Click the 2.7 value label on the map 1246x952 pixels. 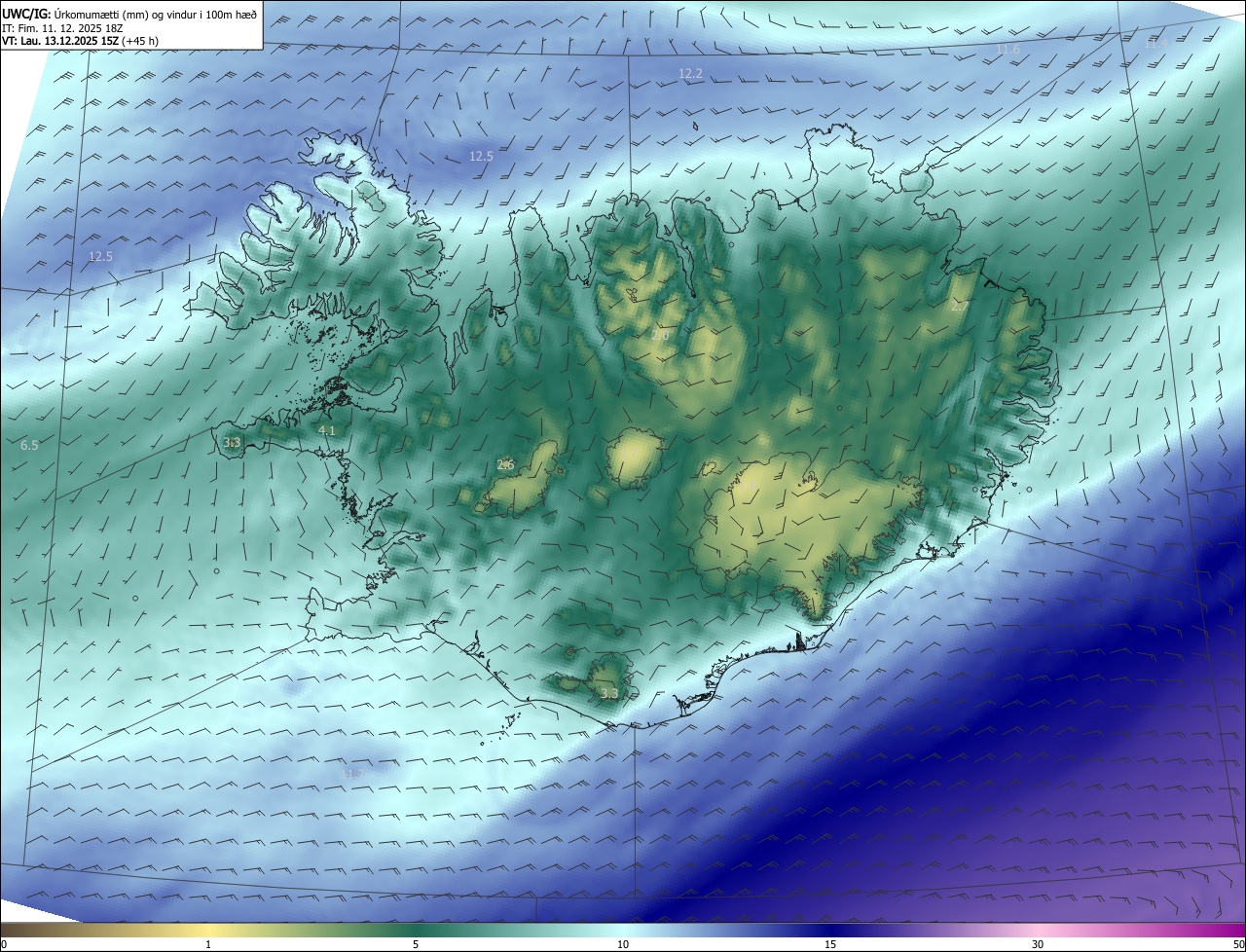[959, 306]
